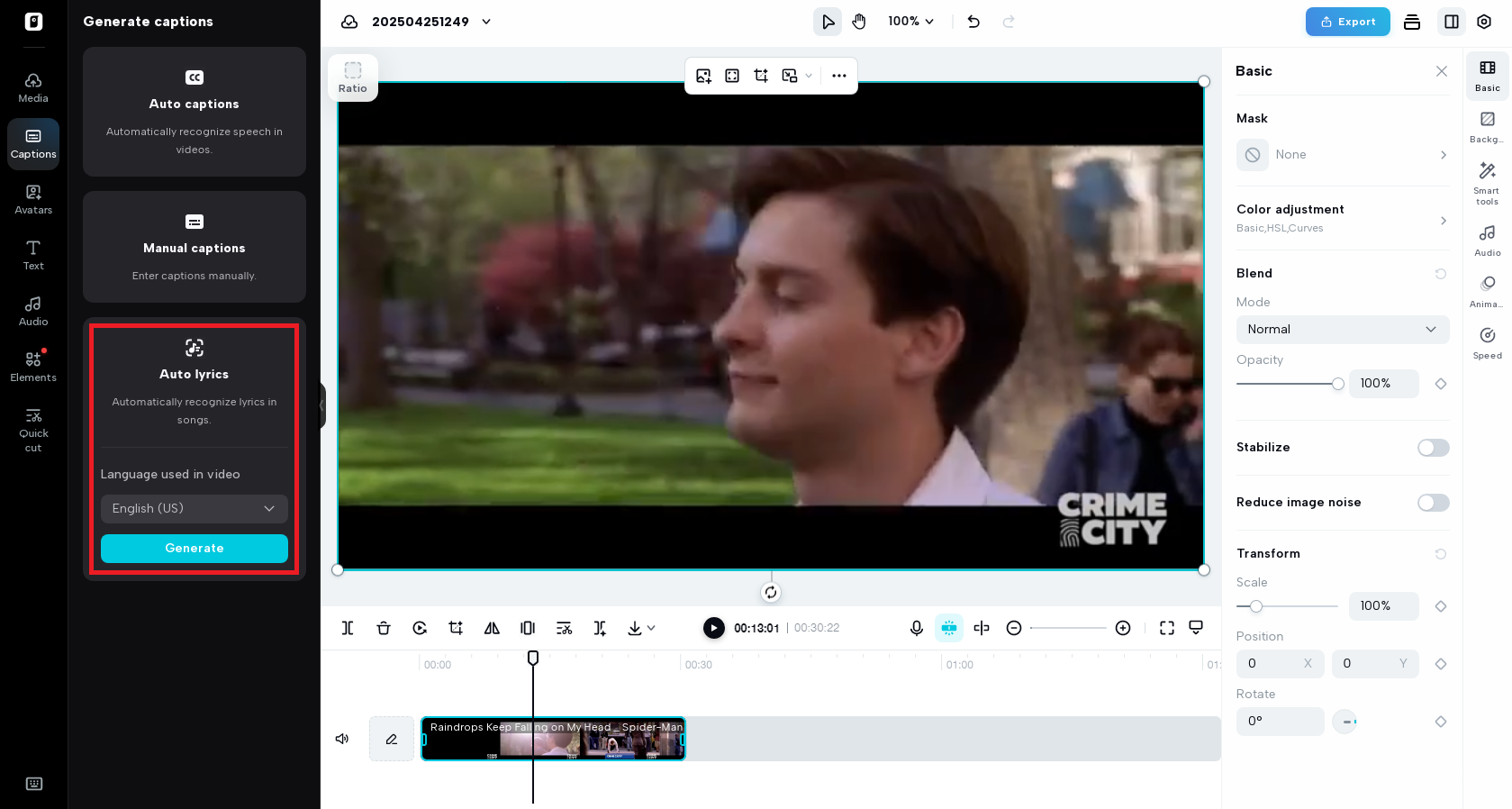Image resolution: width=1512 pixels, height=809 pixels.
Task: Select the Auto captions option
Action: coord(195,112)
